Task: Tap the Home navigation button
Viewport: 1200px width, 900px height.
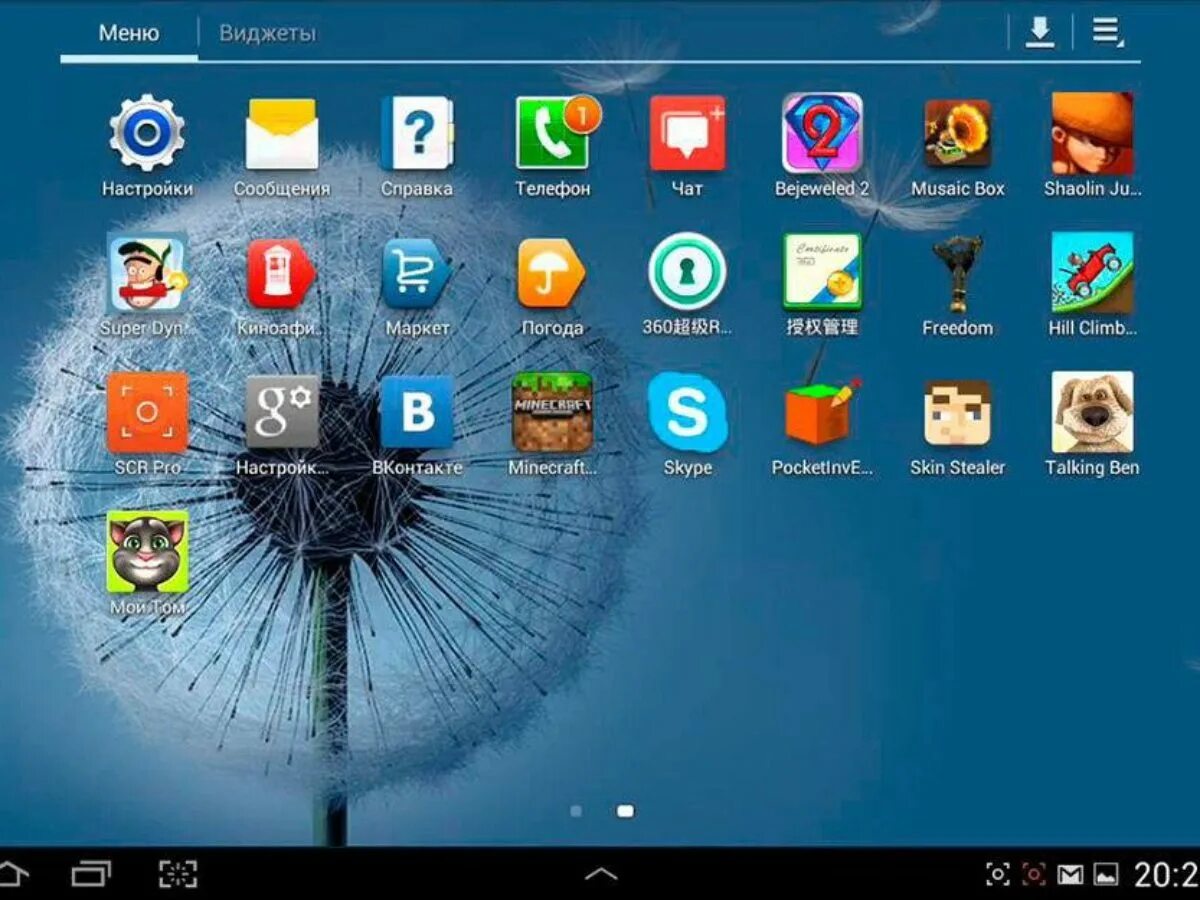Action: pos(14,874)
